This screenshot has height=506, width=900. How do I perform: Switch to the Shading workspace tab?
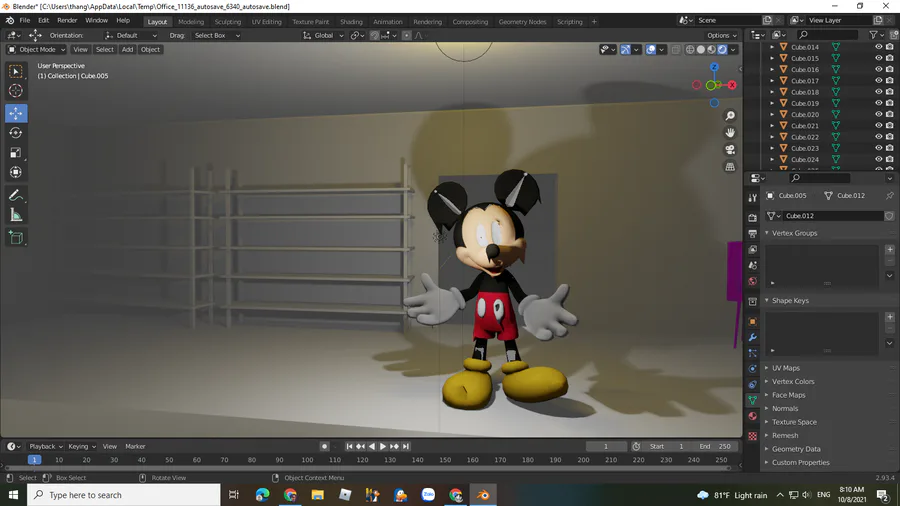click(351, 22)
